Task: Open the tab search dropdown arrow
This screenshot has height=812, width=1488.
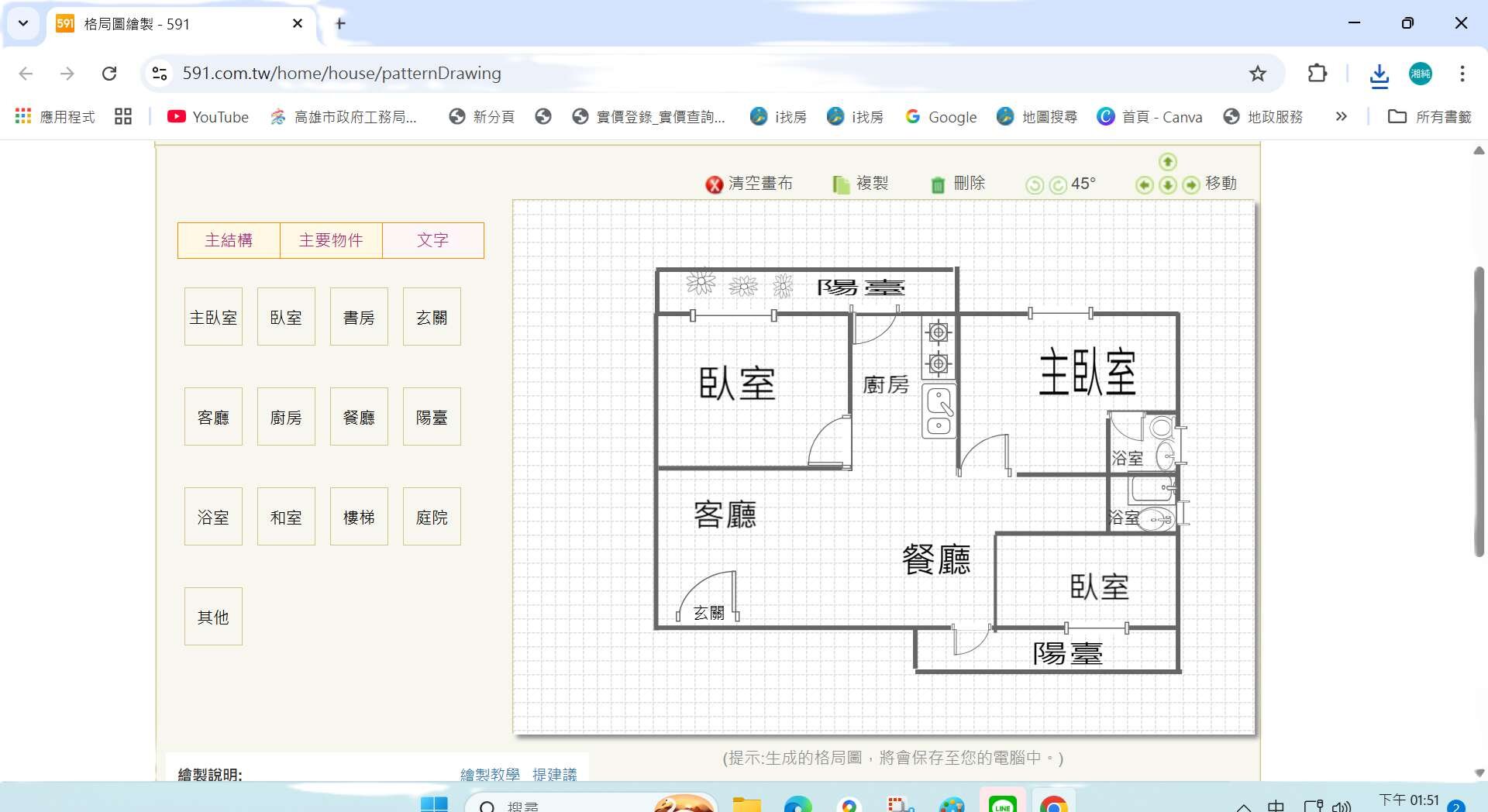Action: (x=23, y=23)
